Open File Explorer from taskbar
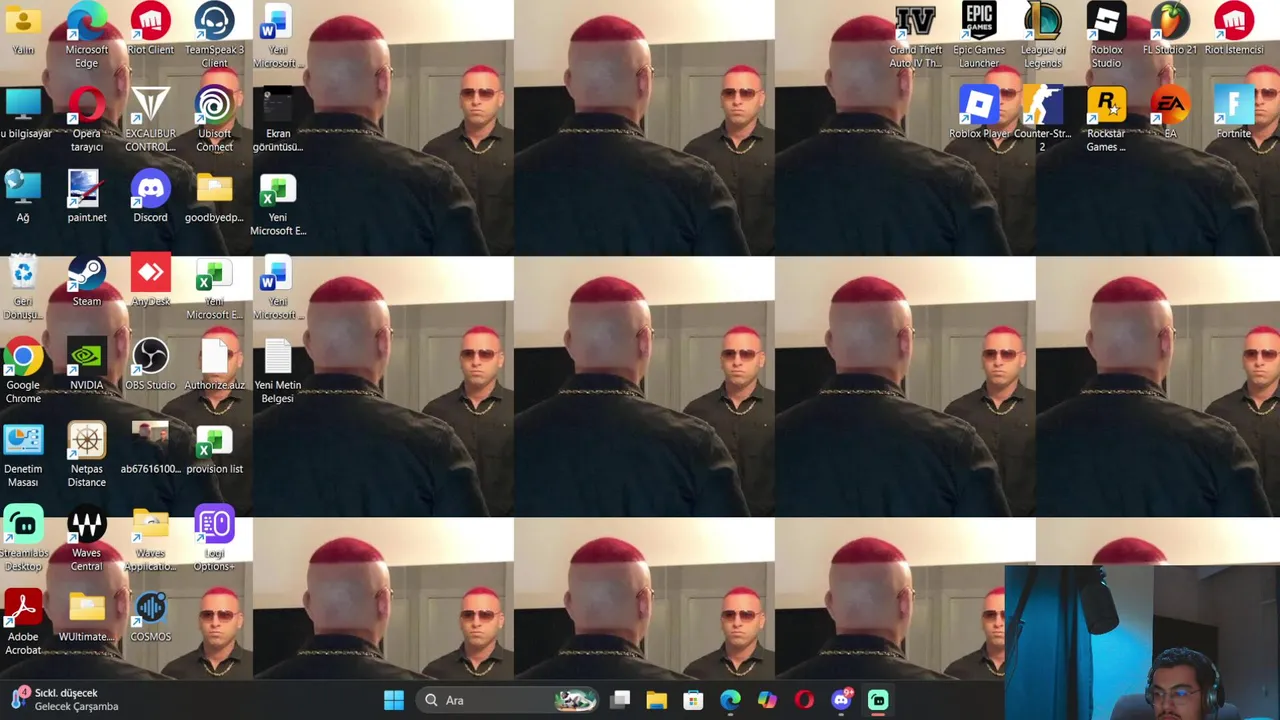This screenshot has width=1280, height=720. 656,700
